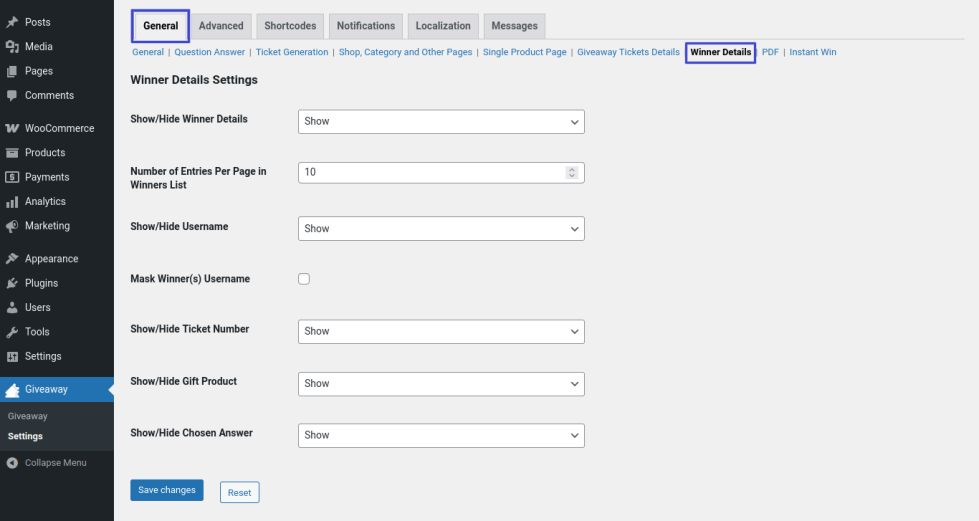This screenshot has width=979, height=521.
Task: Open the Advanced settings tab
Action: click(221, 26)
